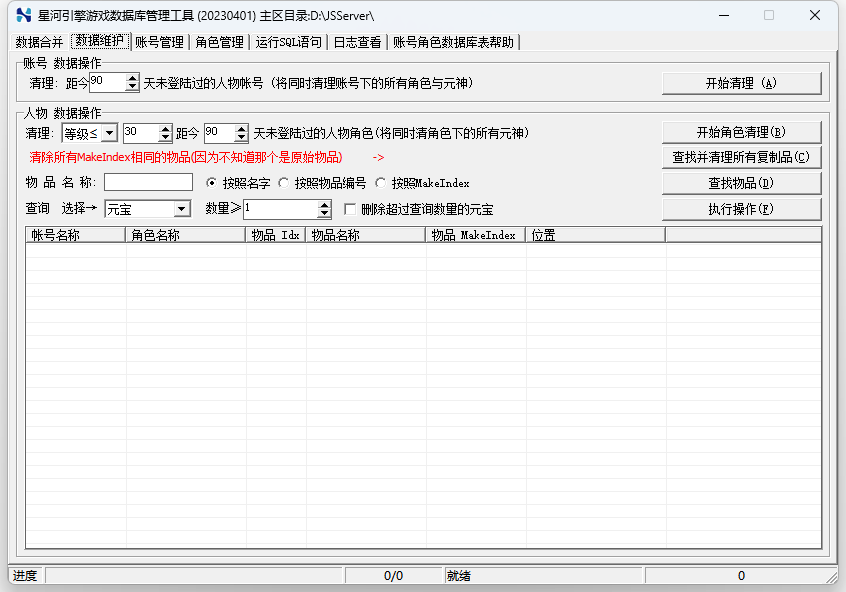
Task: Select 按照名字 radio button
Action: [211, 183]
